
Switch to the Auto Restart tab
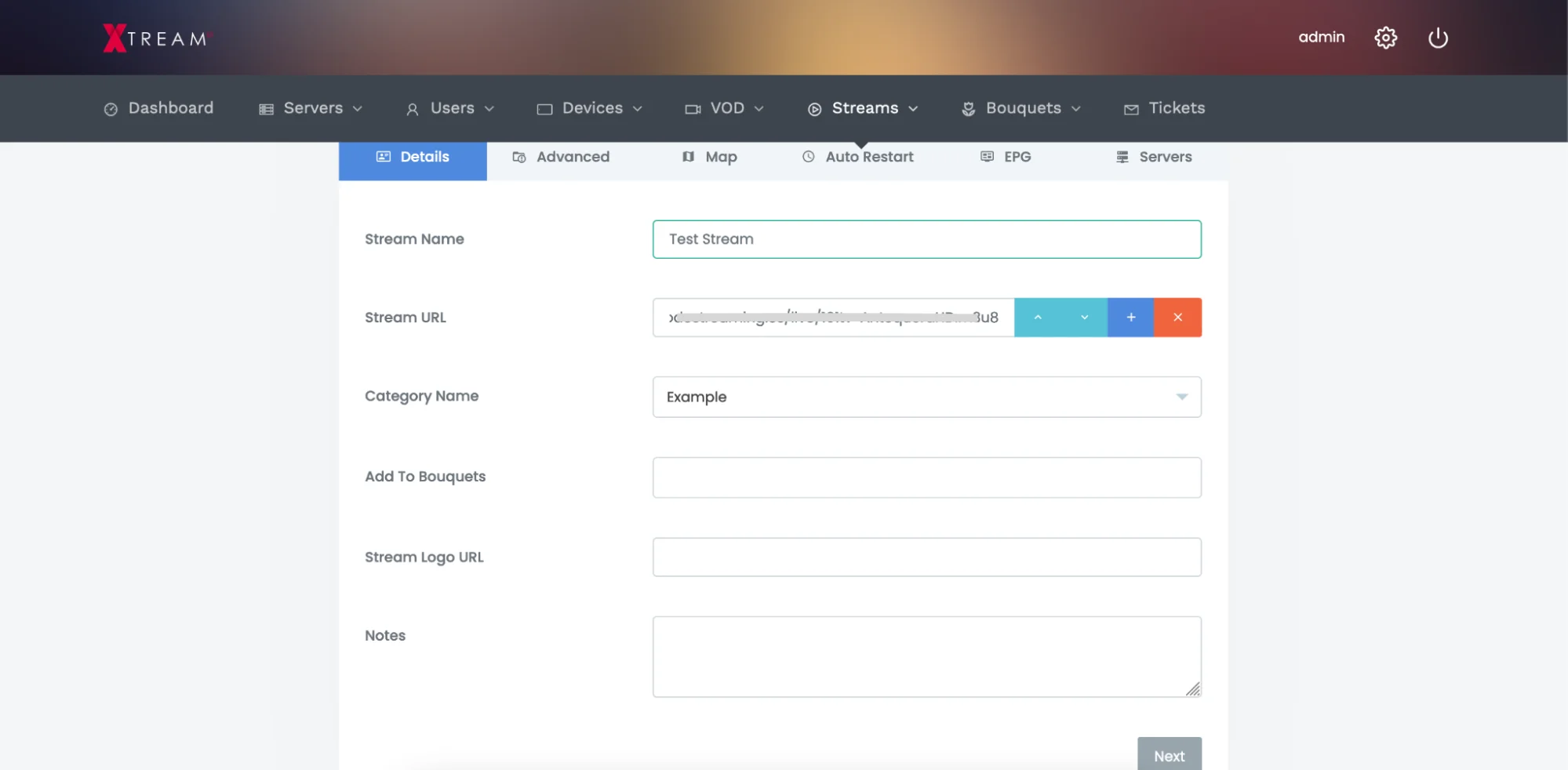click(x=857, y=157)
